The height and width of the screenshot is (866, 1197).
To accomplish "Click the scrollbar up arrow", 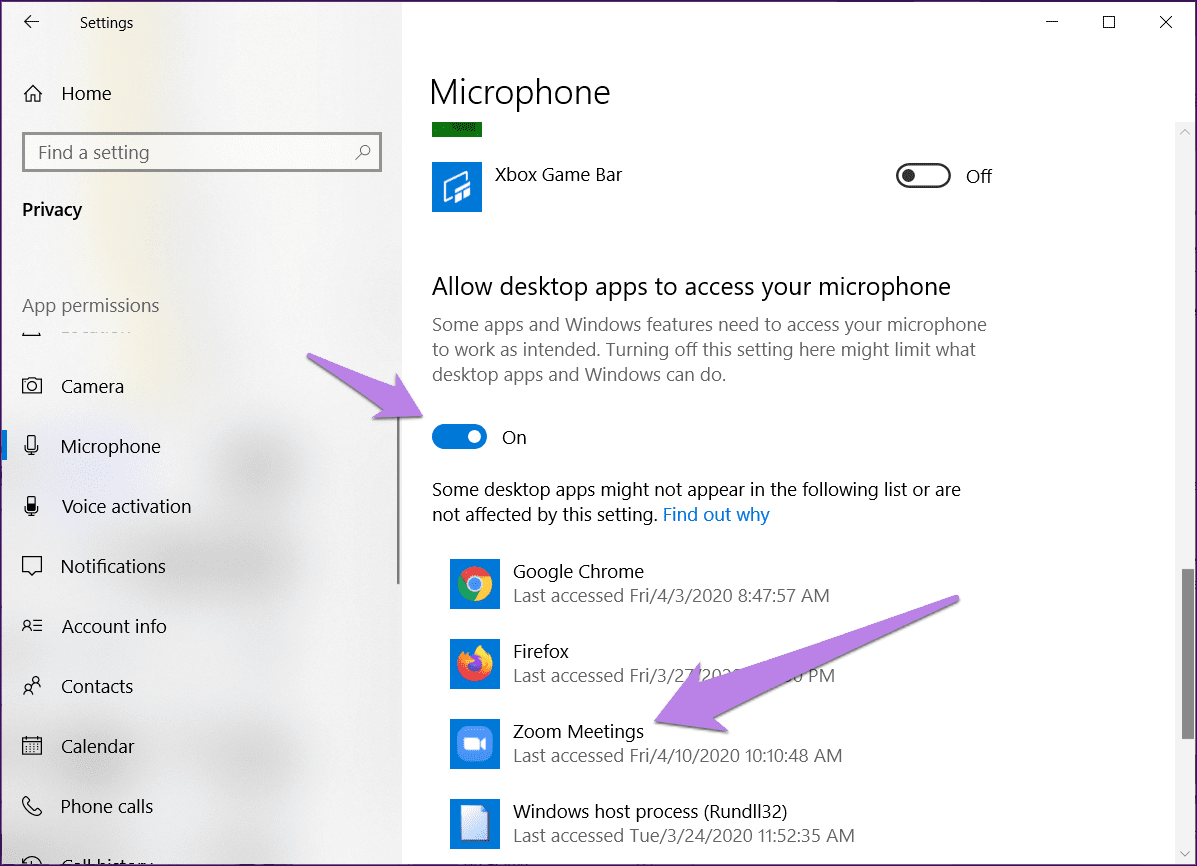I will pyautogui.click(x=1185, y=131).
